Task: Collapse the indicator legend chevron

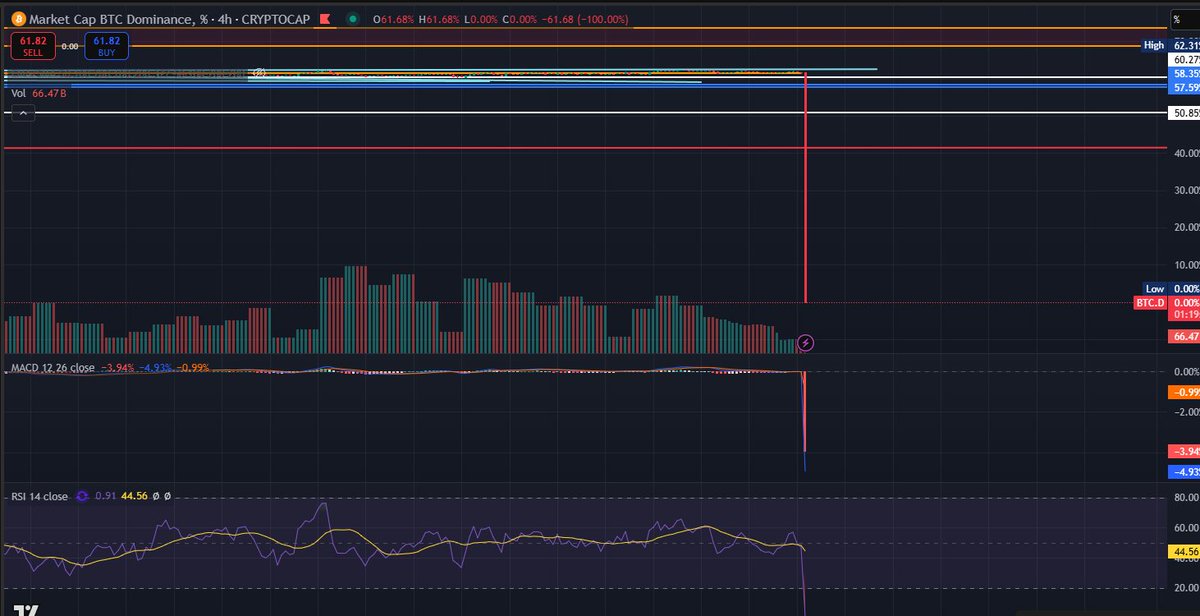Action: (23, 114)
